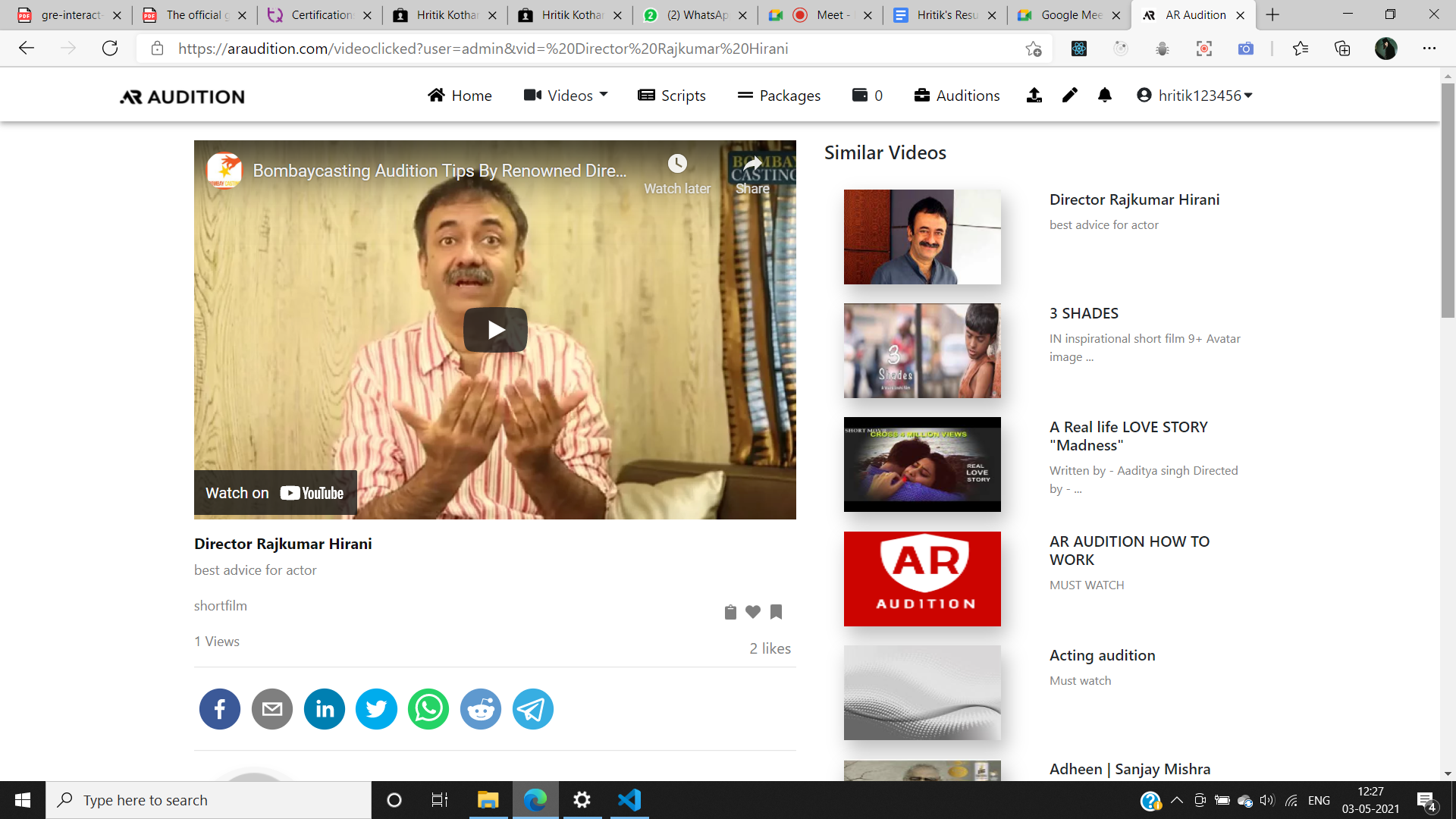Screen dimensions: 1456x819
Task: Share video on Telegram
Action: coord(533,709)
